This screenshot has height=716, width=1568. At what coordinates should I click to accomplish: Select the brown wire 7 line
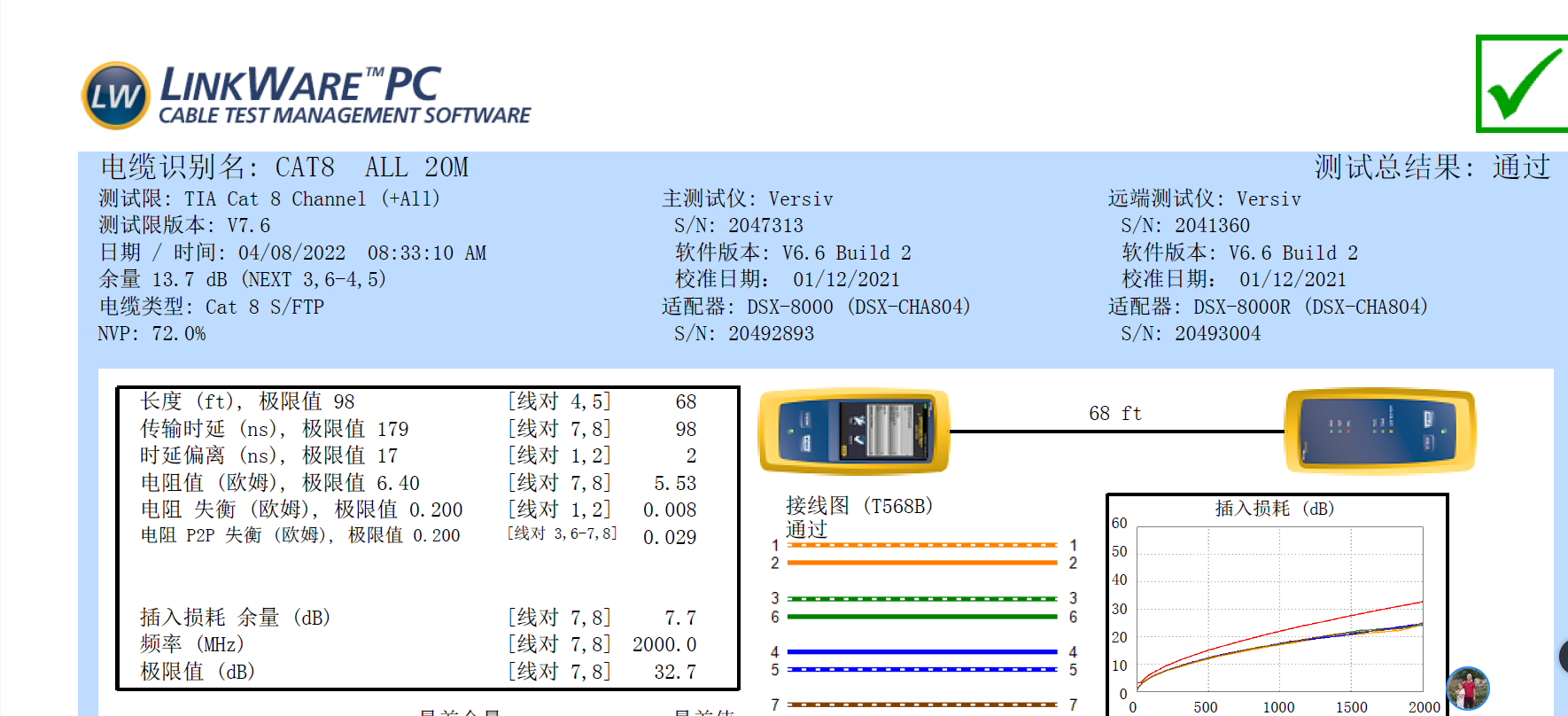click(921, 704)
